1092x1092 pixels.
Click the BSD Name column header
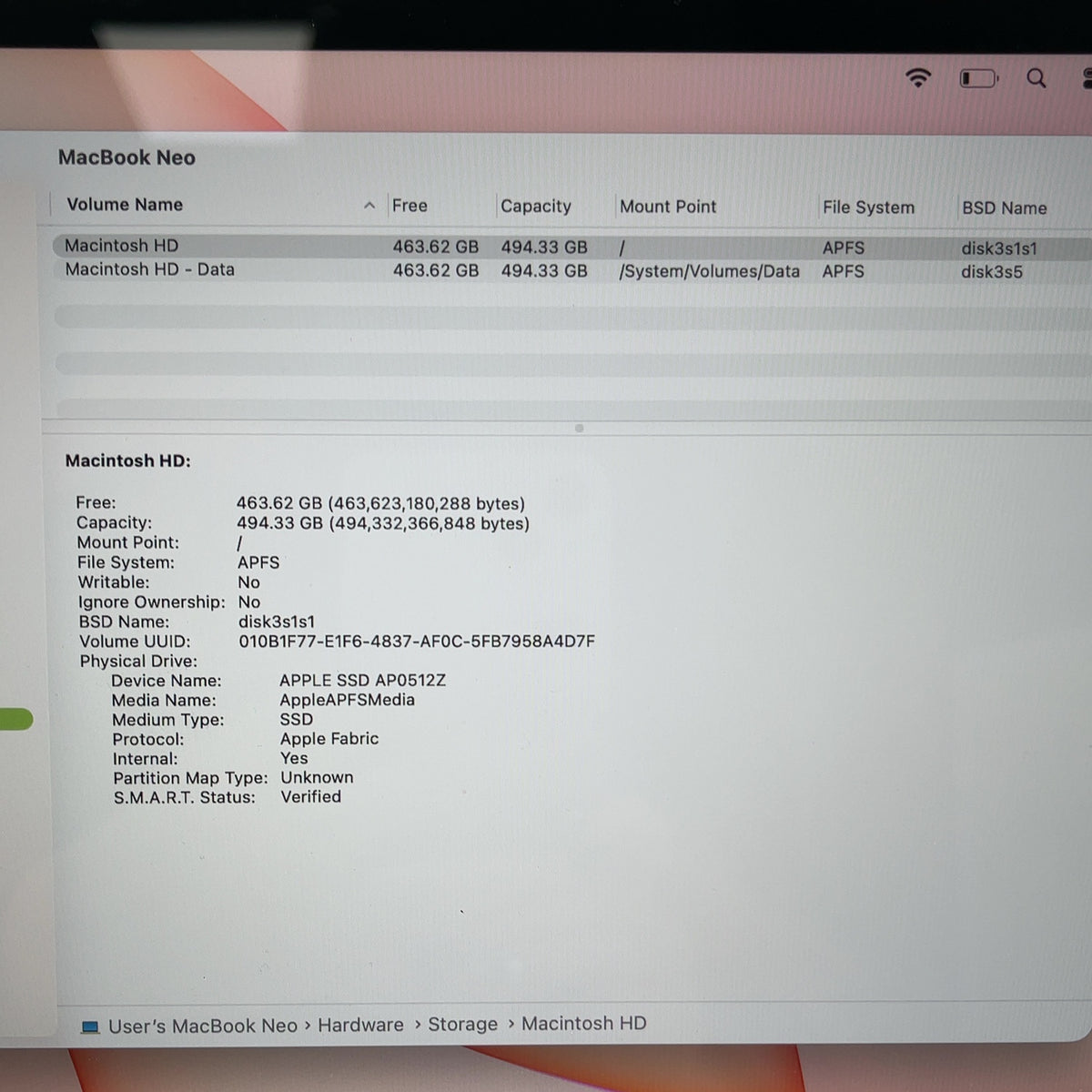tap(1005, 208)
